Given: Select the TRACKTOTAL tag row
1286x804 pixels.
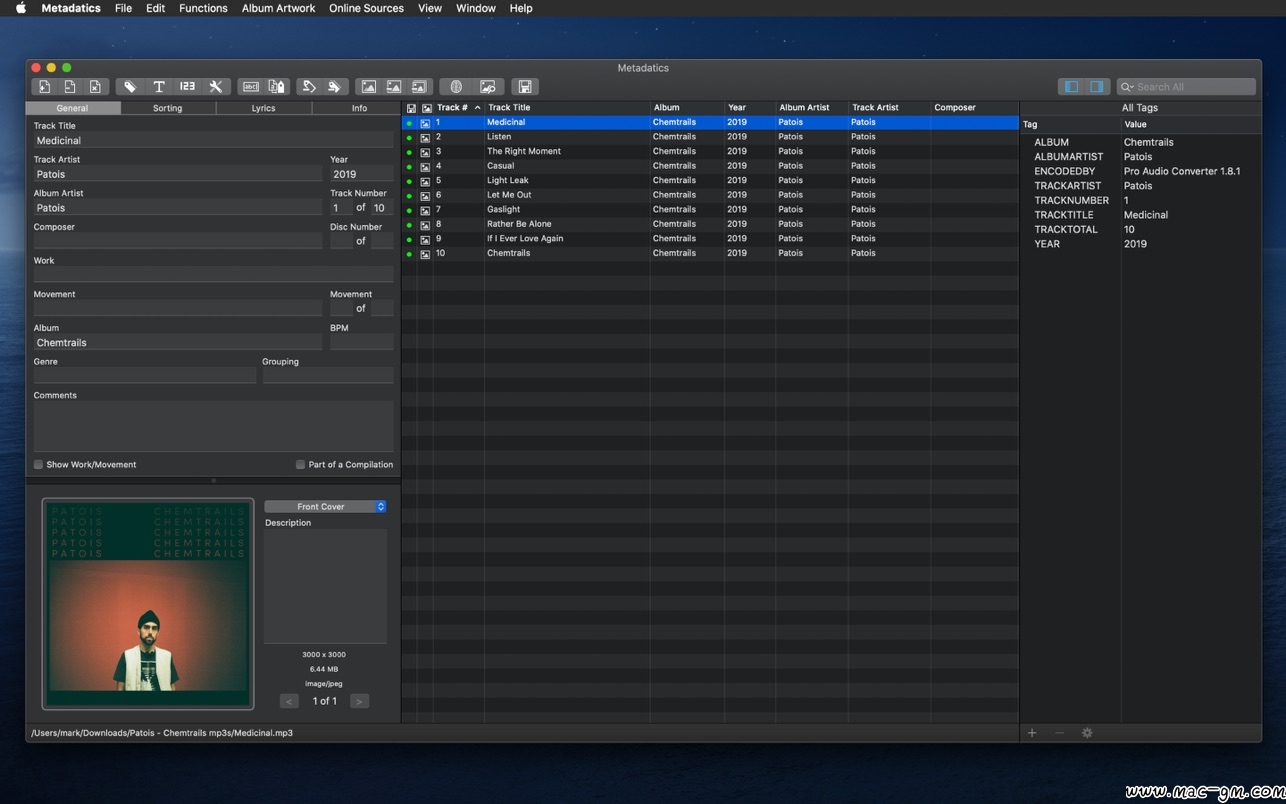Looking at the screenshot, I should 1141,230.
